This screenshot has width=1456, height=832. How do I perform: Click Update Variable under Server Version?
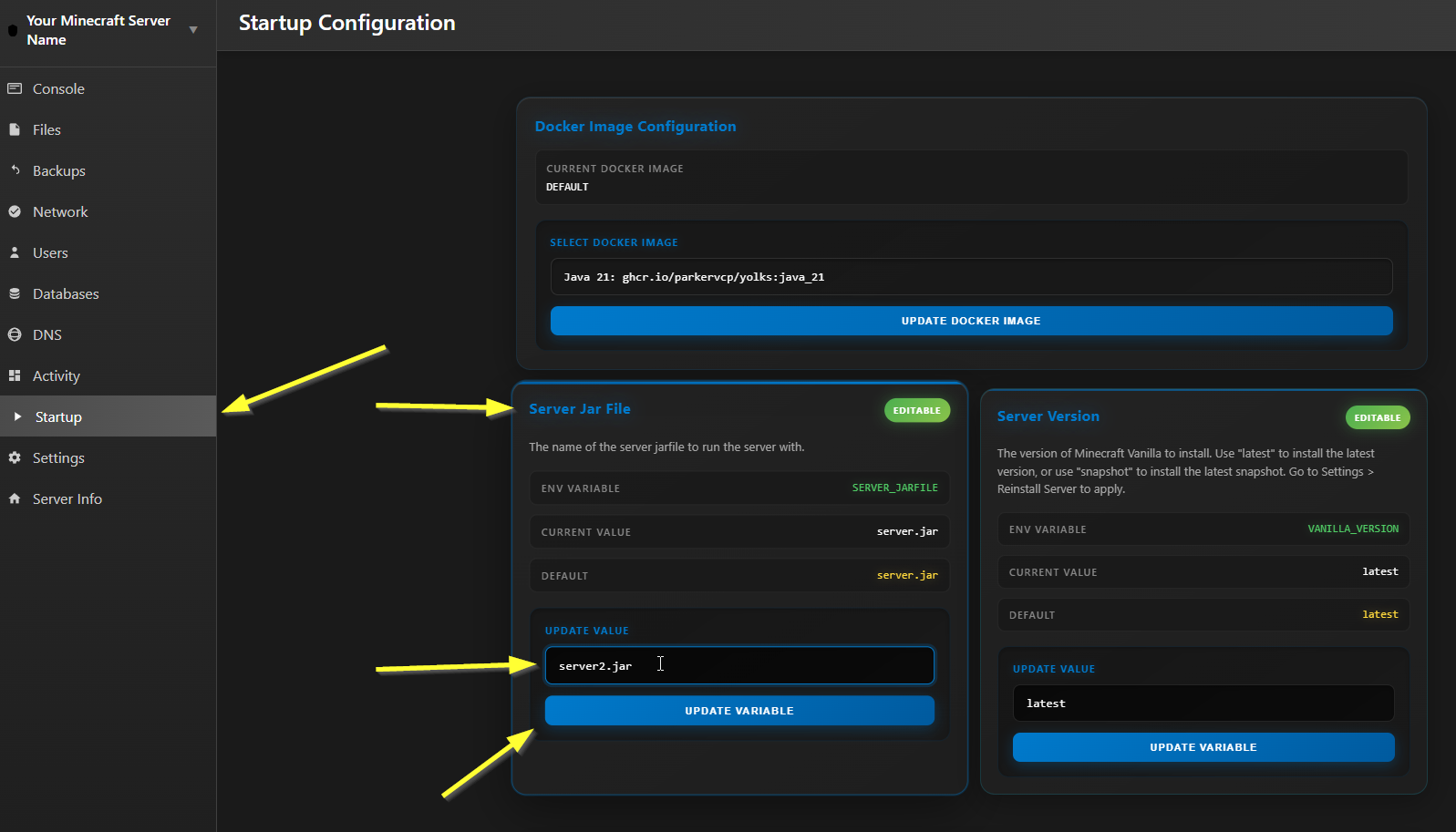coord(1203,747)
